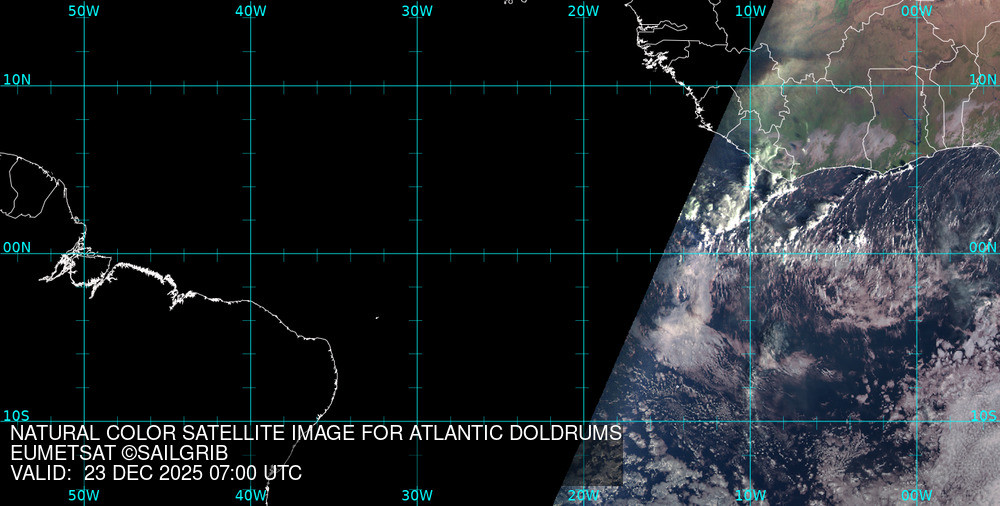
Task: Click grid intersection of 40W and 10N
Action: click(x=250, y=86)
